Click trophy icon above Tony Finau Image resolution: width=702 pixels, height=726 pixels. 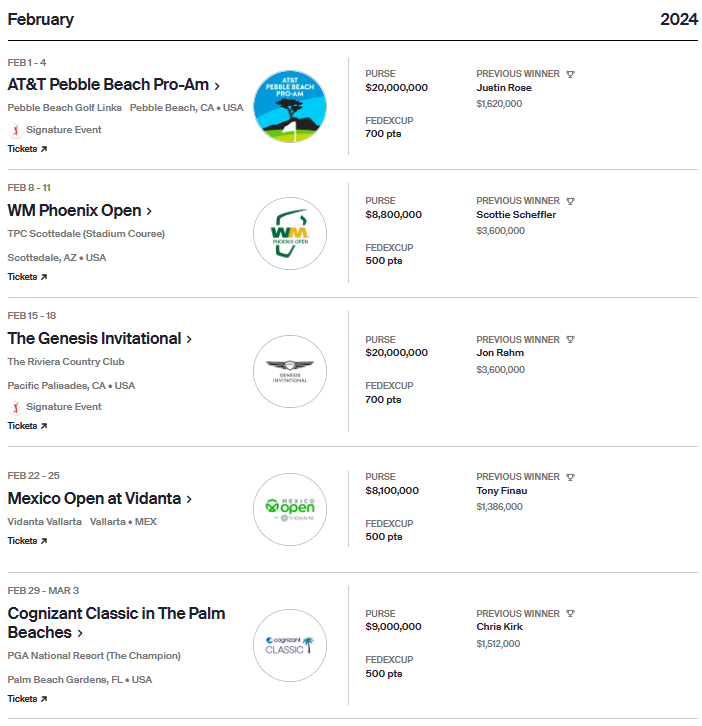(570, 477)
